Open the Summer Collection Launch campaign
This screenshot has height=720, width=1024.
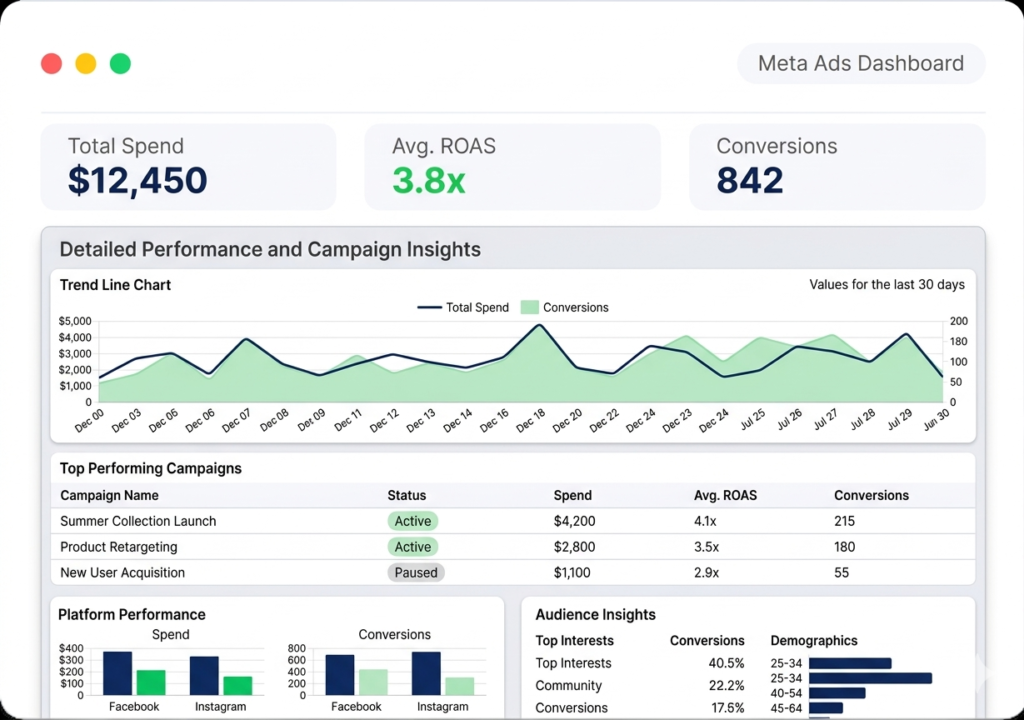click(138, 521)
